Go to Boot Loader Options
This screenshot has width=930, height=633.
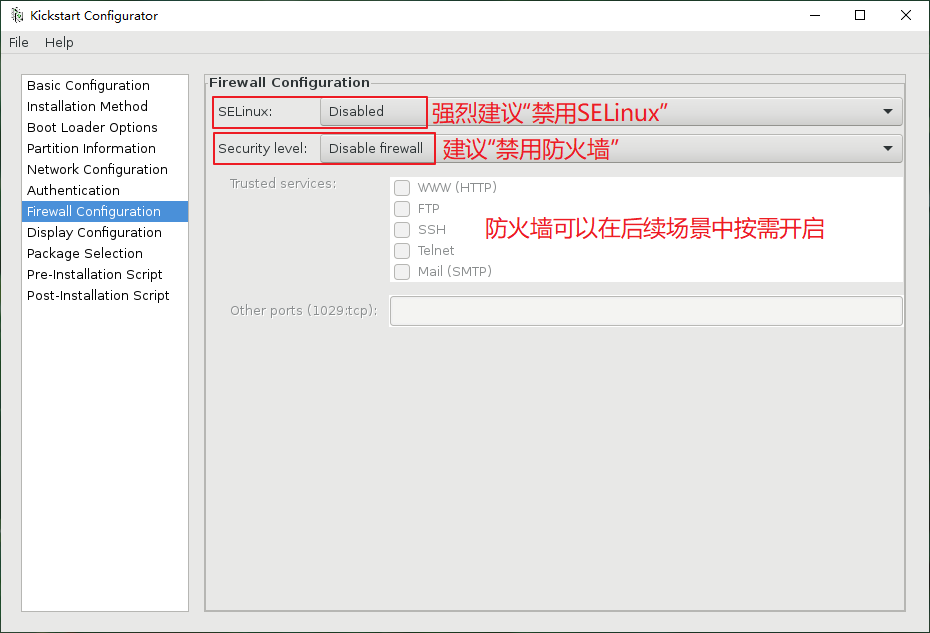click(105, 128)
